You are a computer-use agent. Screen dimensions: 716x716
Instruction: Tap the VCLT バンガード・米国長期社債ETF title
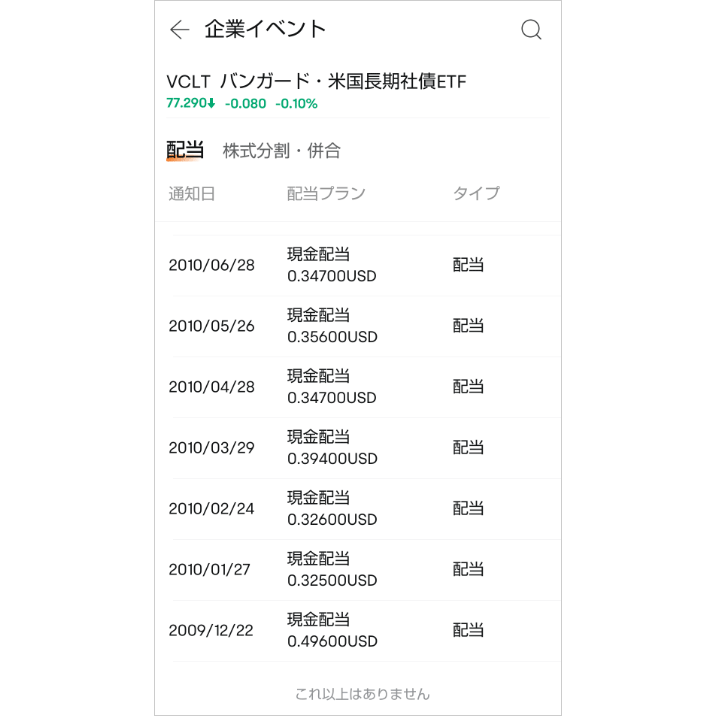(316, 82)
